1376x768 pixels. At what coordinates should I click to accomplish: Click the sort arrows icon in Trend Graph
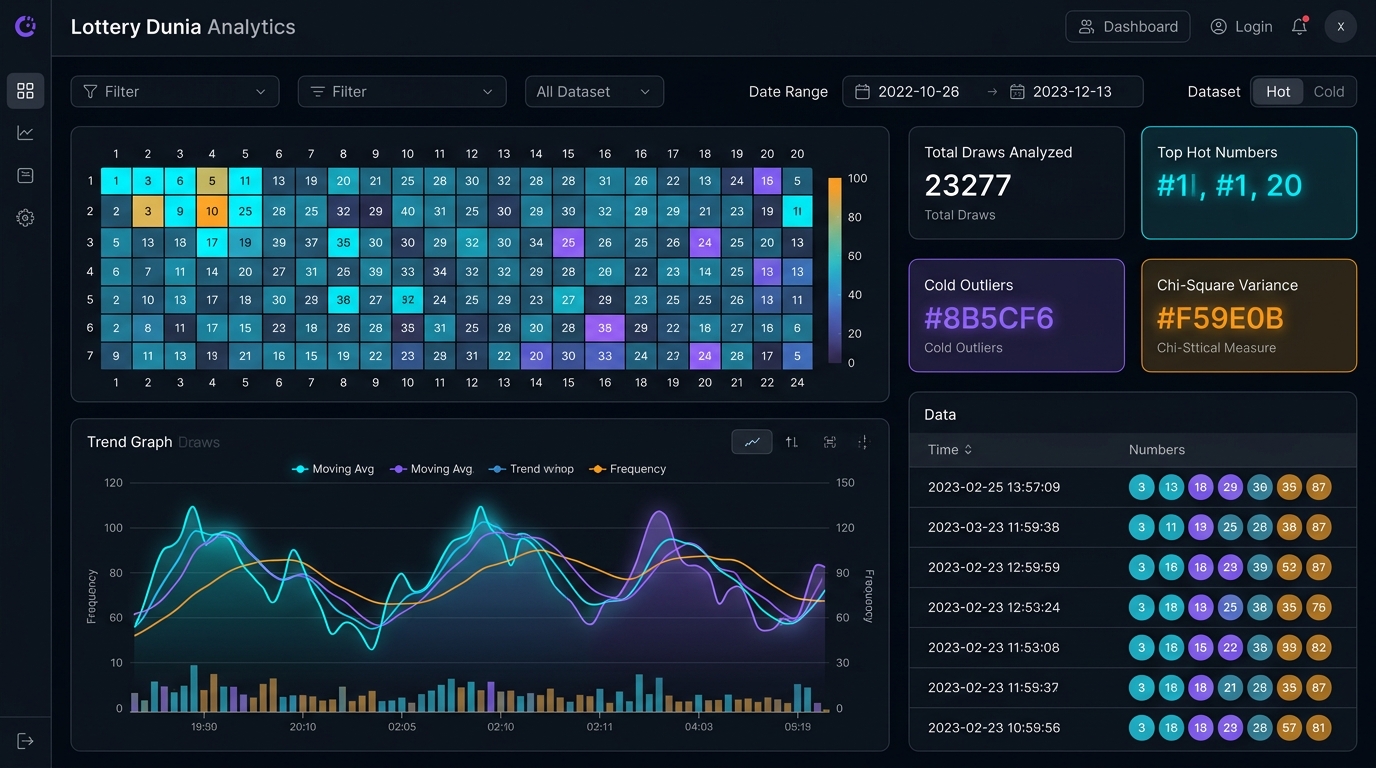pyautogui.click(x=792, y=442)
